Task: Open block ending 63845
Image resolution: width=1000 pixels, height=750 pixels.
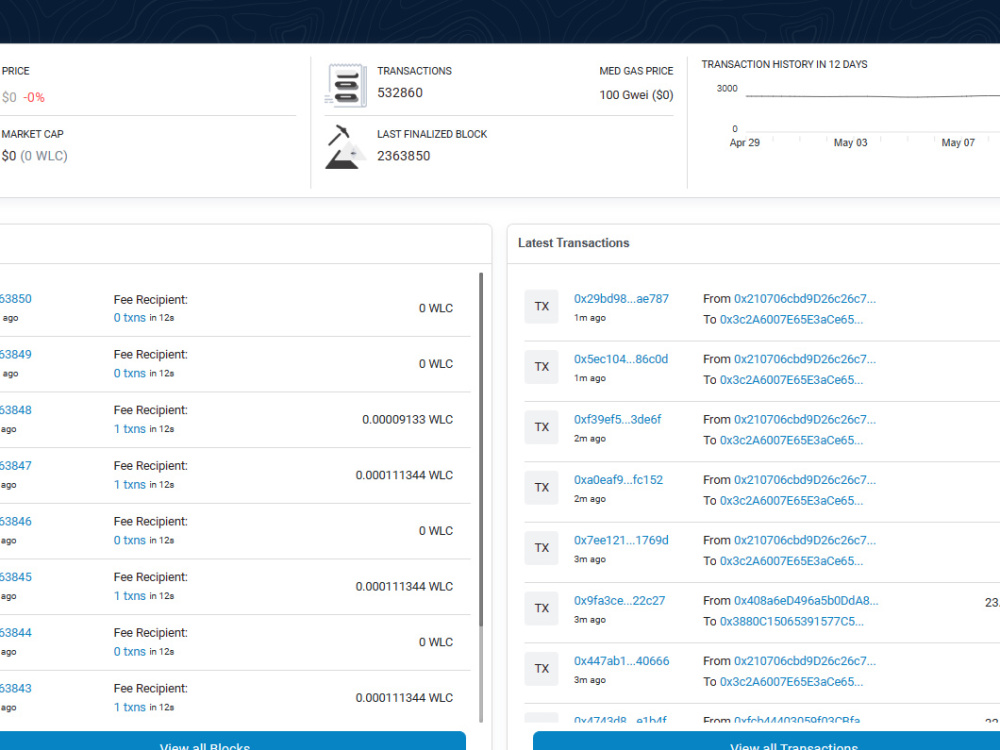Action: [15, 577]
